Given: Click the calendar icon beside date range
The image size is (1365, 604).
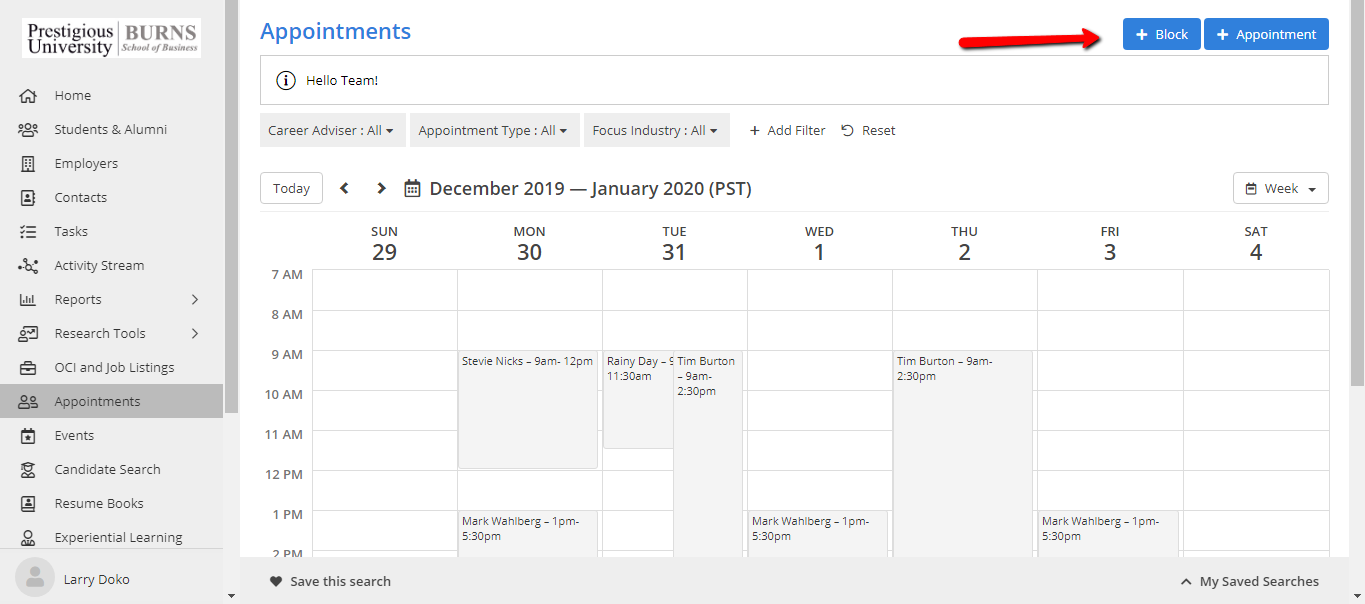Looking at the screenshot, I should click(412, 188).
